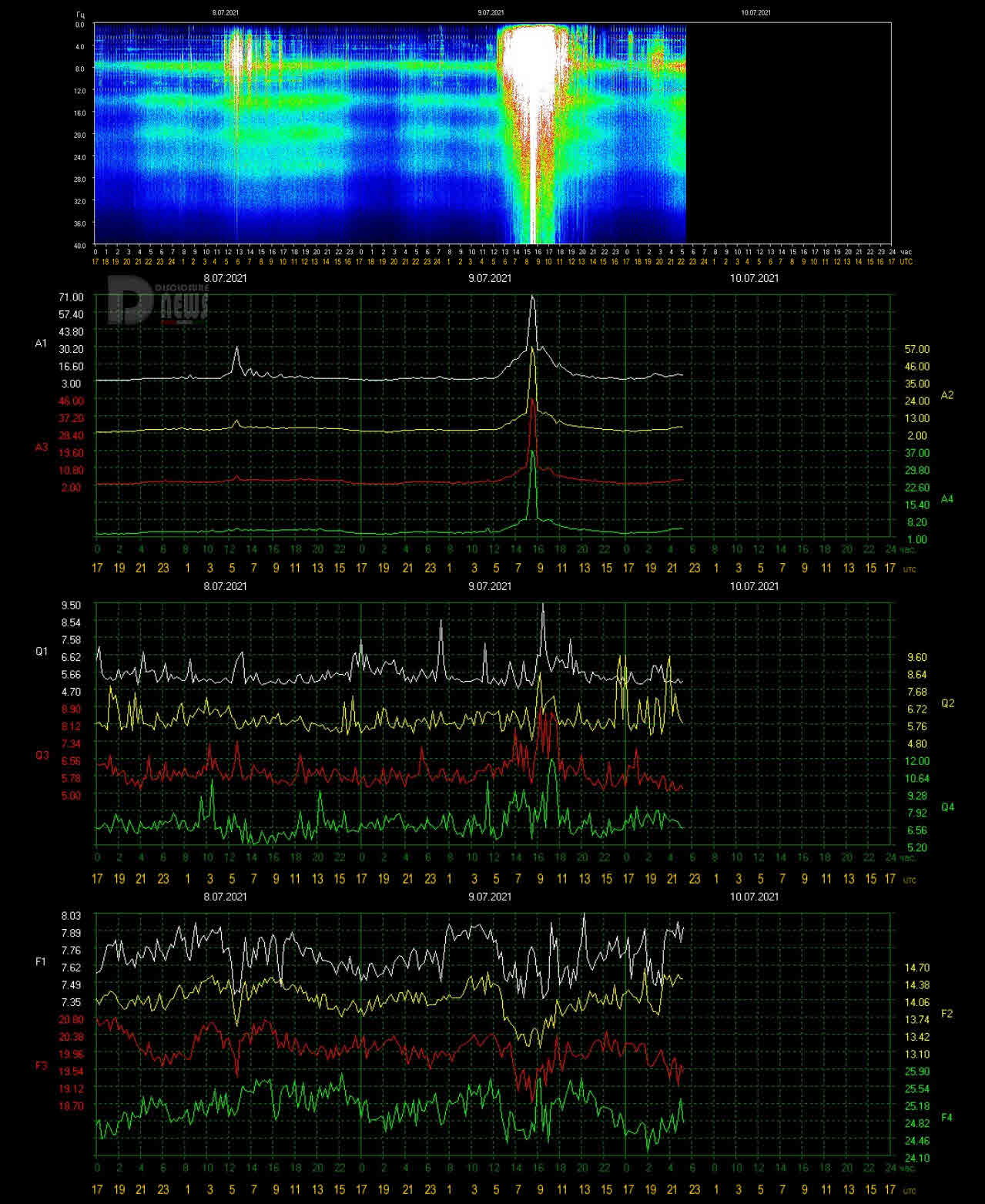Click the yellow 57.00 axis value
Image resolution: width=985 pixels, height=1204 pixels.
(x=917, y=349)
